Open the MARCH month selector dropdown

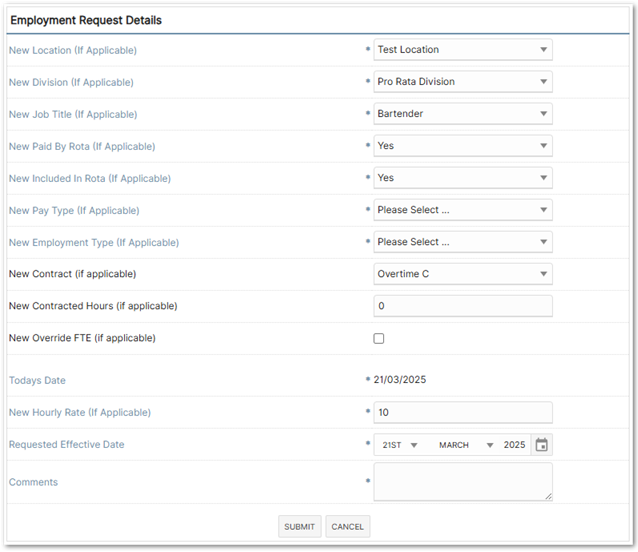tap(465, 445)
